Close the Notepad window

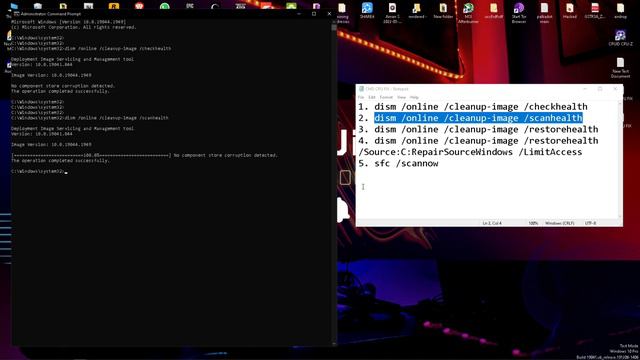pyautogui.click(x=615, y=89)
